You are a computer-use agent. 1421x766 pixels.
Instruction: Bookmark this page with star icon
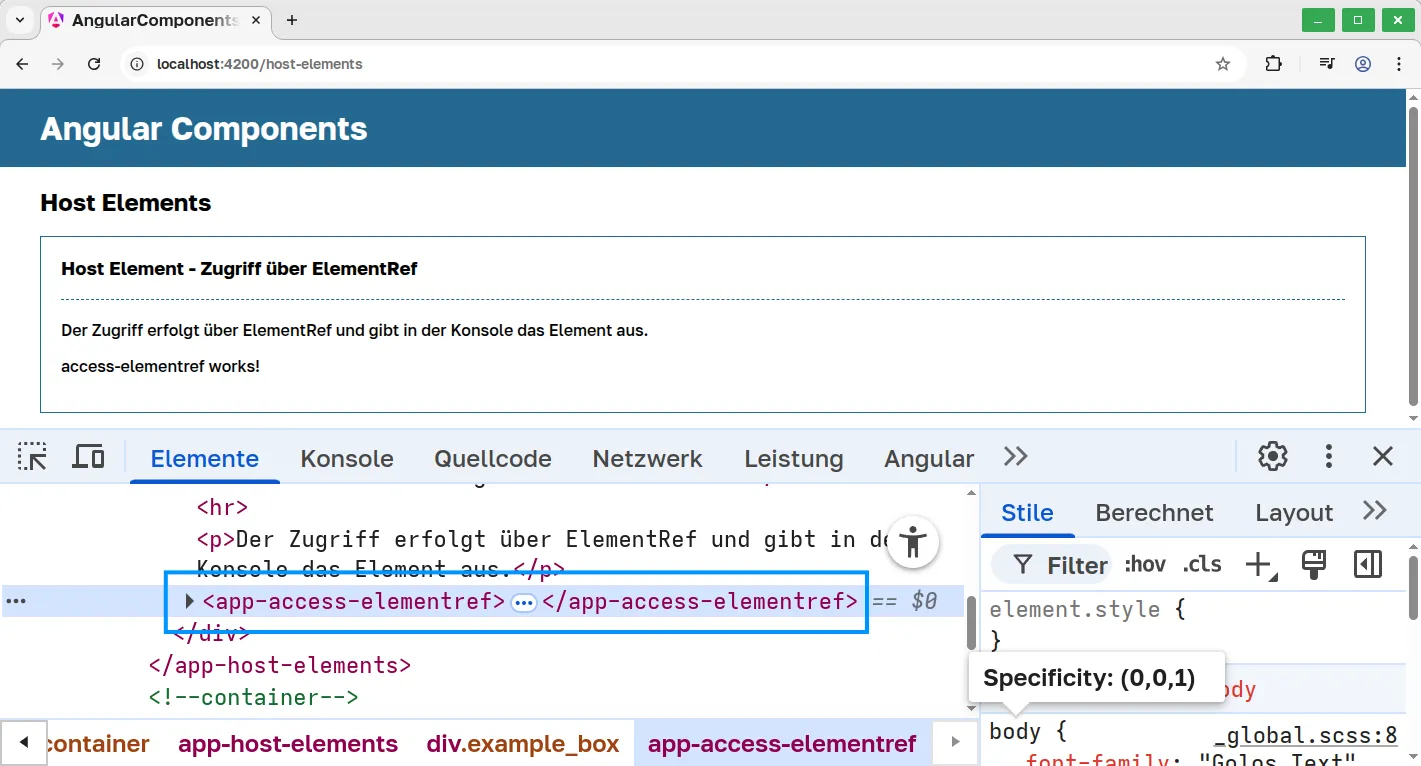coord(1222,64)
